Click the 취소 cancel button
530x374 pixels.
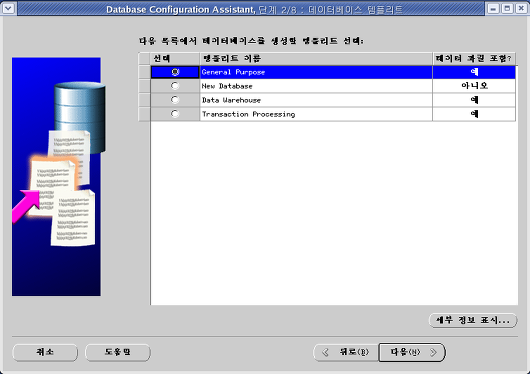click(x=45, y=352)
